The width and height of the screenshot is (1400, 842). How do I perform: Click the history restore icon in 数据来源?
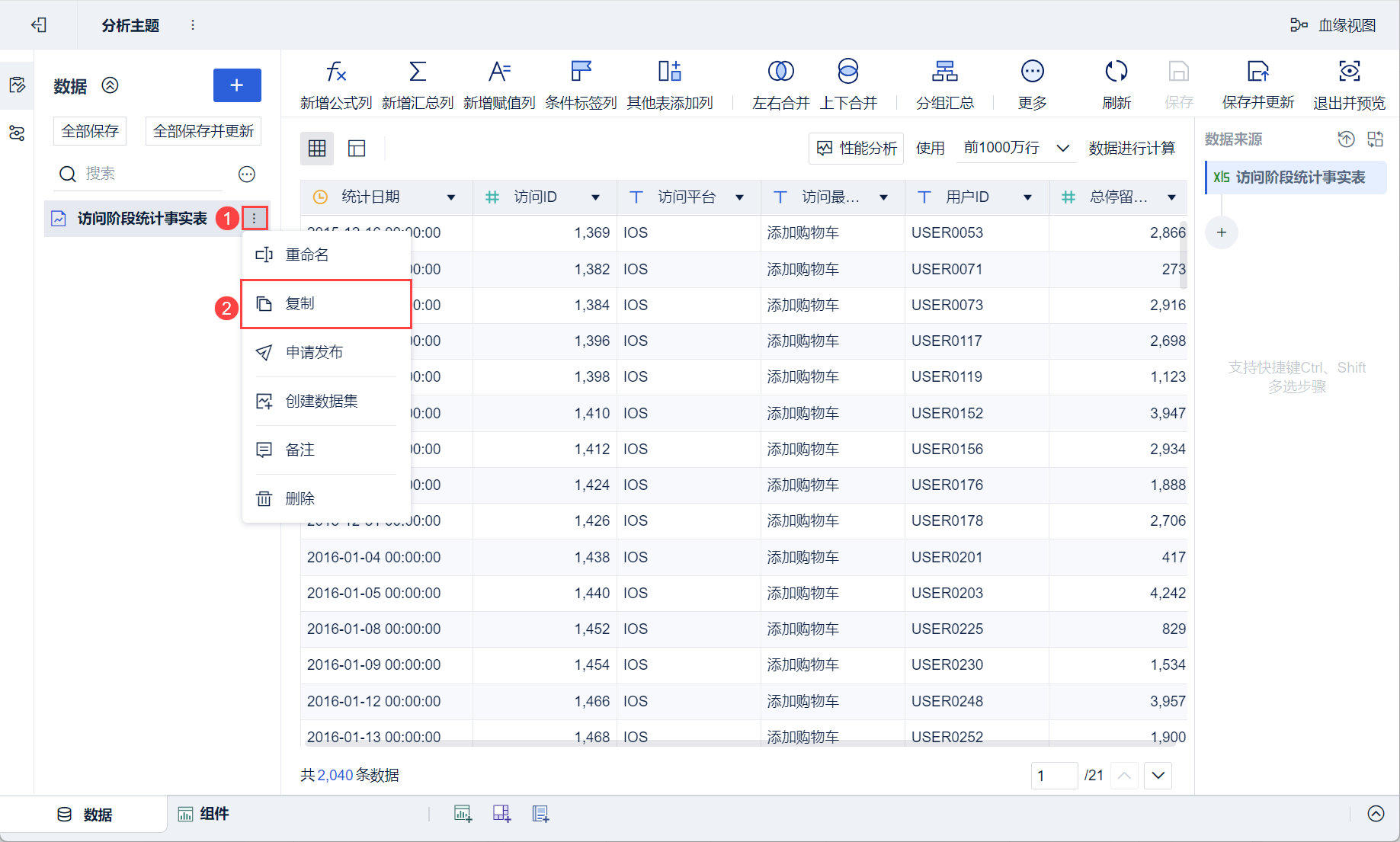[x=1347, y=139]
